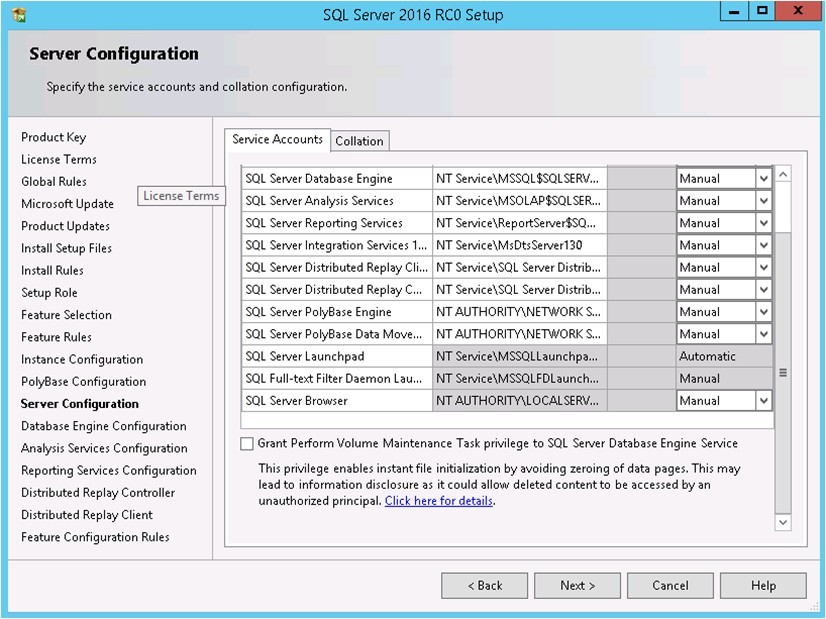Expand startup type for SQL Server PolyBase Engine
The height and width of the screenshot is (619, 826).
[763, 312]
